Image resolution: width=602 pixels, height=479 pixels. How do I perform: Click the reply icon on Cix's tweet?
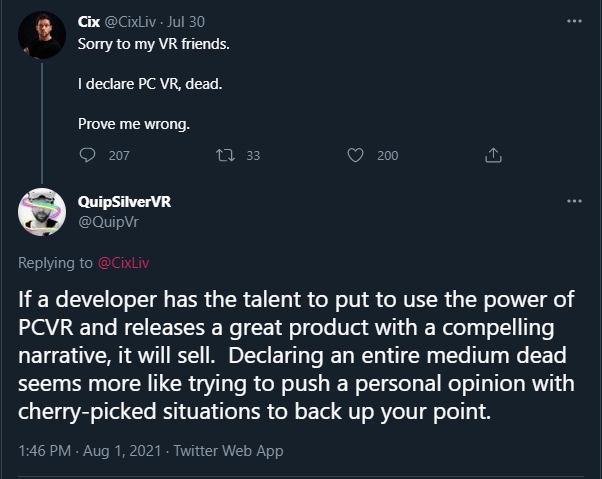click(89, 155)
